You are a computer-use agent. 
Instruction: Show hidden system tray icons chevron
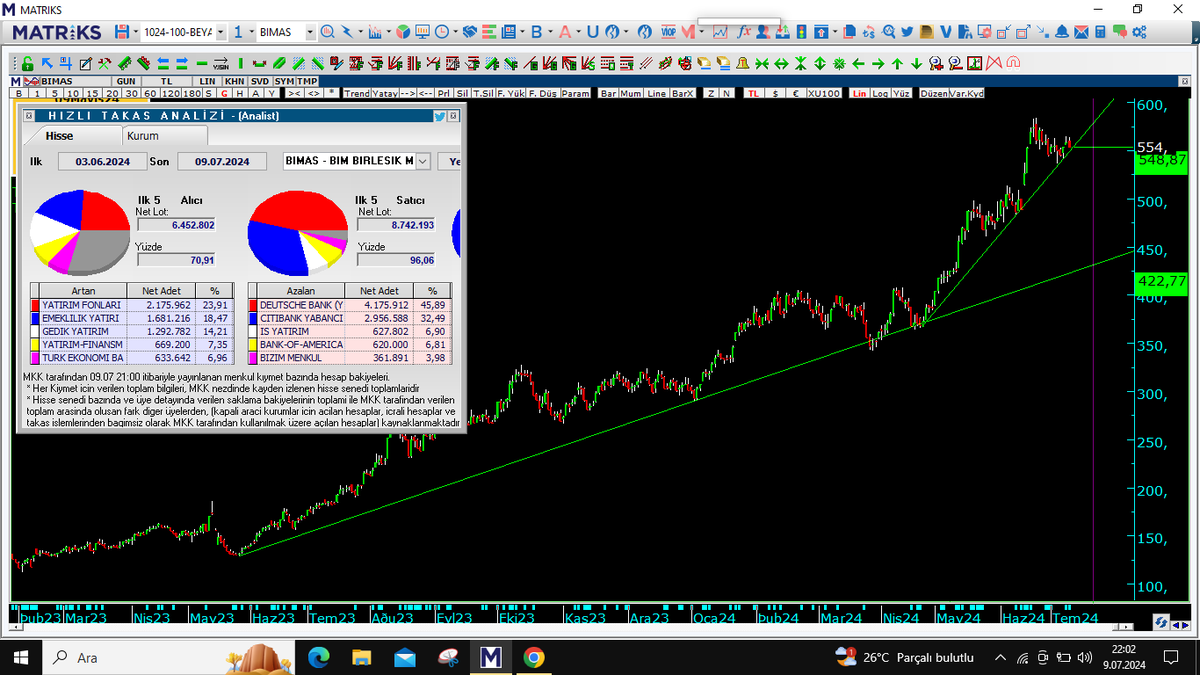[x=1000, y=657]
